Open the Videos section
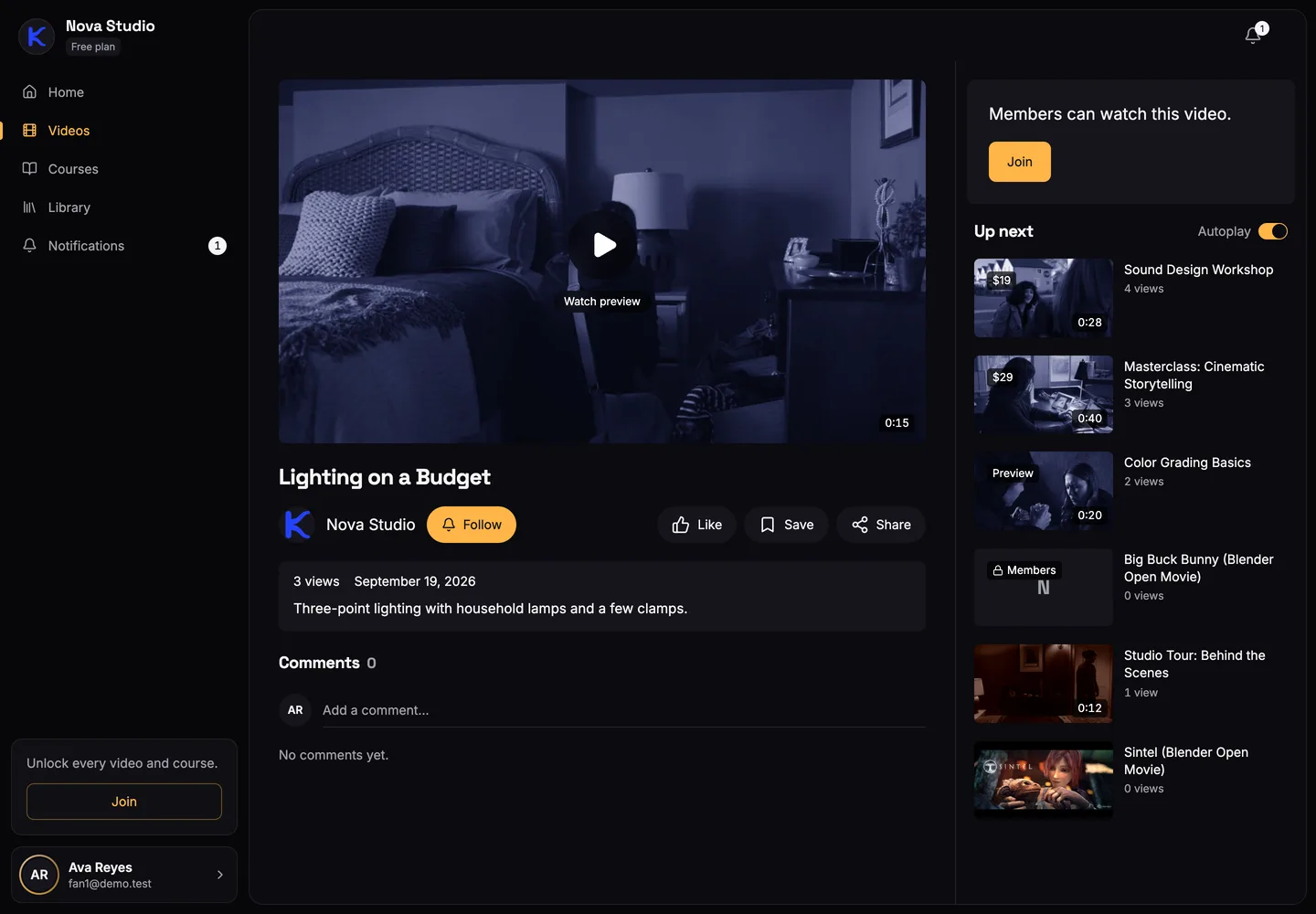1316x914 pixels. [124, 131]
